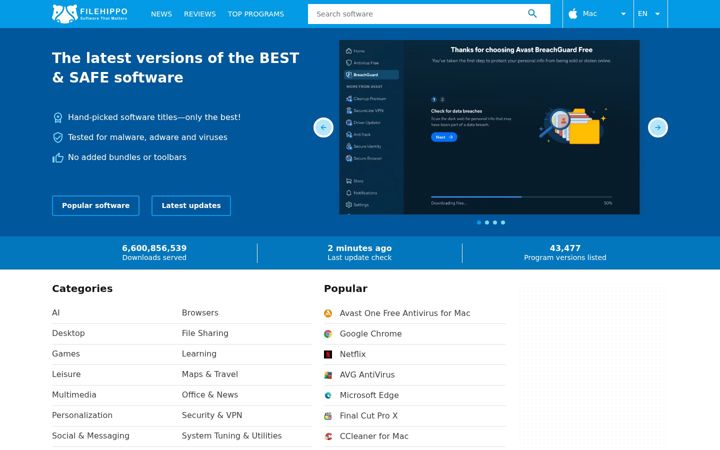Click the 43,477 program versions stat
Image resolution: width=720 pixels, height=450 pixels.
click(x=565, y=253)
